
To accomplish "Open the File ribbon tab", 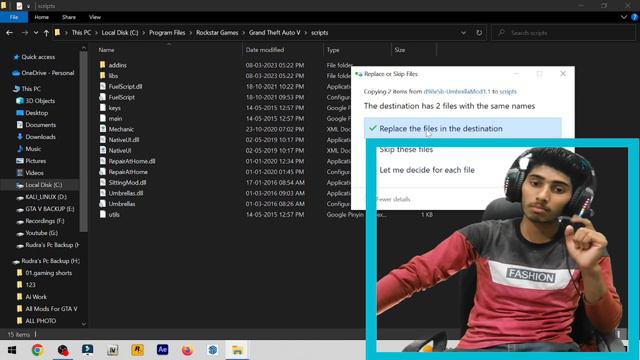I will pyautogui.click(x=14, y=17).
